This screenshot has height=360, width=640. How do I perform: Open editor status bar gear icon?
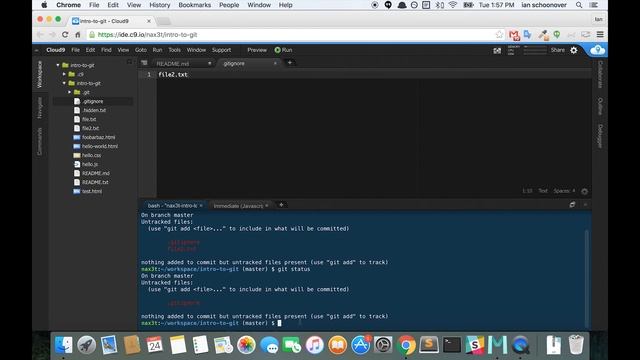(x=584, y=191)
